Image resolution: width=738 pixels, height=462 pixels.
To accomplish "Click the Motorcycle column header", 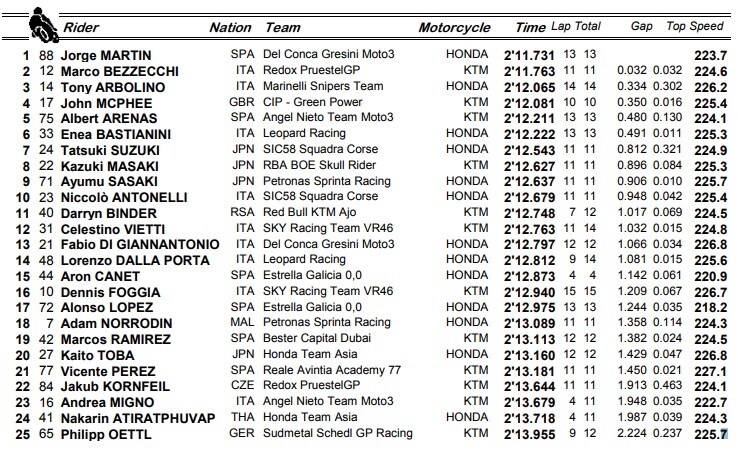I will [x=455, y=28].
